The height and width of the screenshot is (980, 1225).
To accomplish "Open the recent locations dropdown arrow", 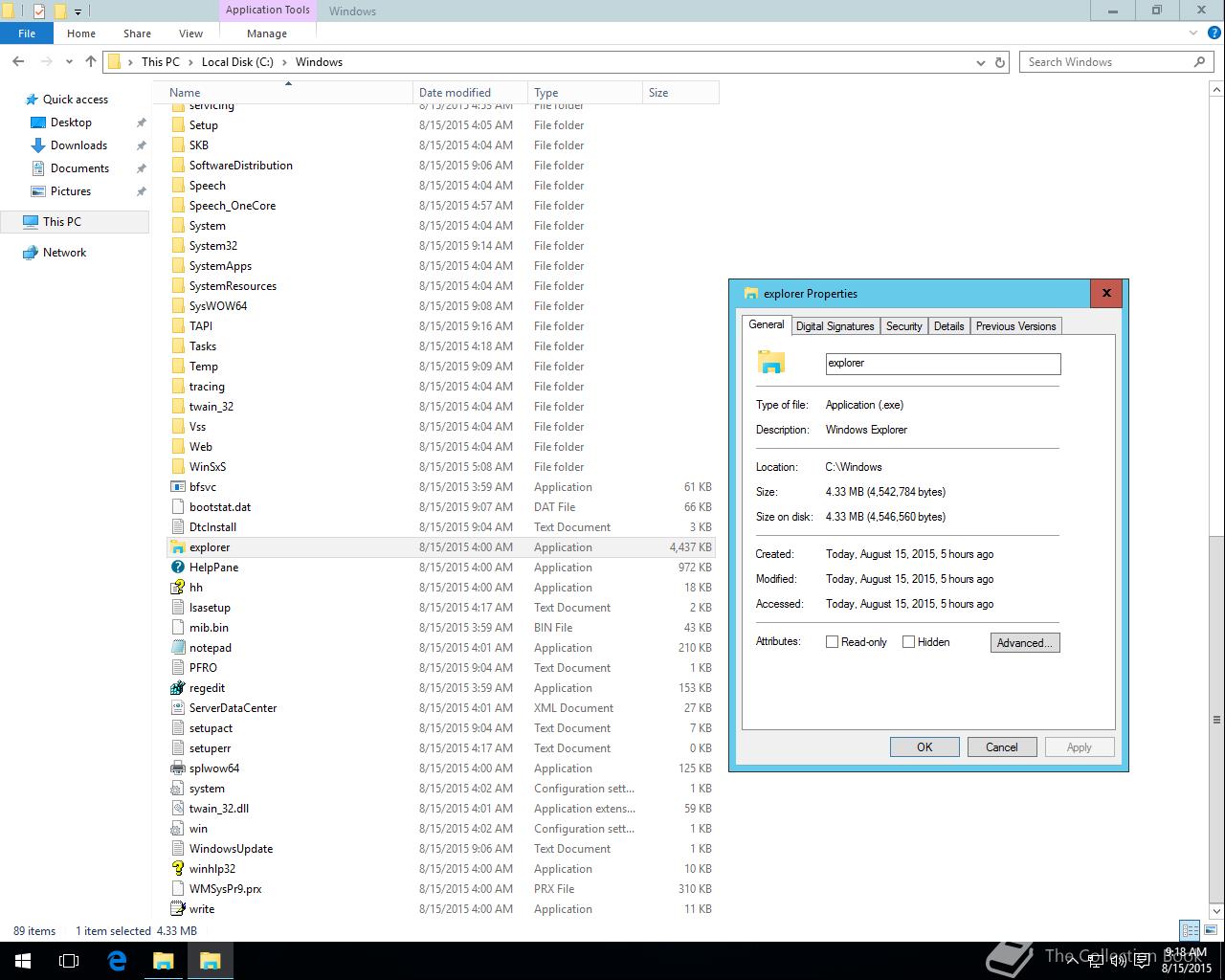I will coord(69,62).
